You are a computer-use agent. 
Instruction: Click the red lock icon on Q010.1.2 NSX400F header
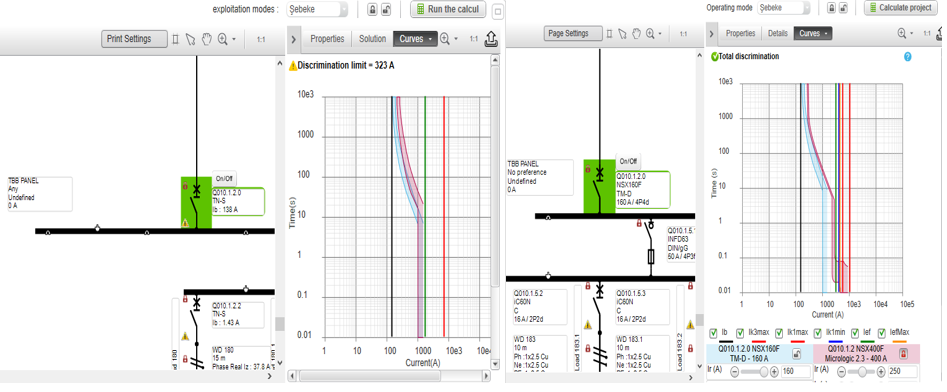tap(904, 354)
